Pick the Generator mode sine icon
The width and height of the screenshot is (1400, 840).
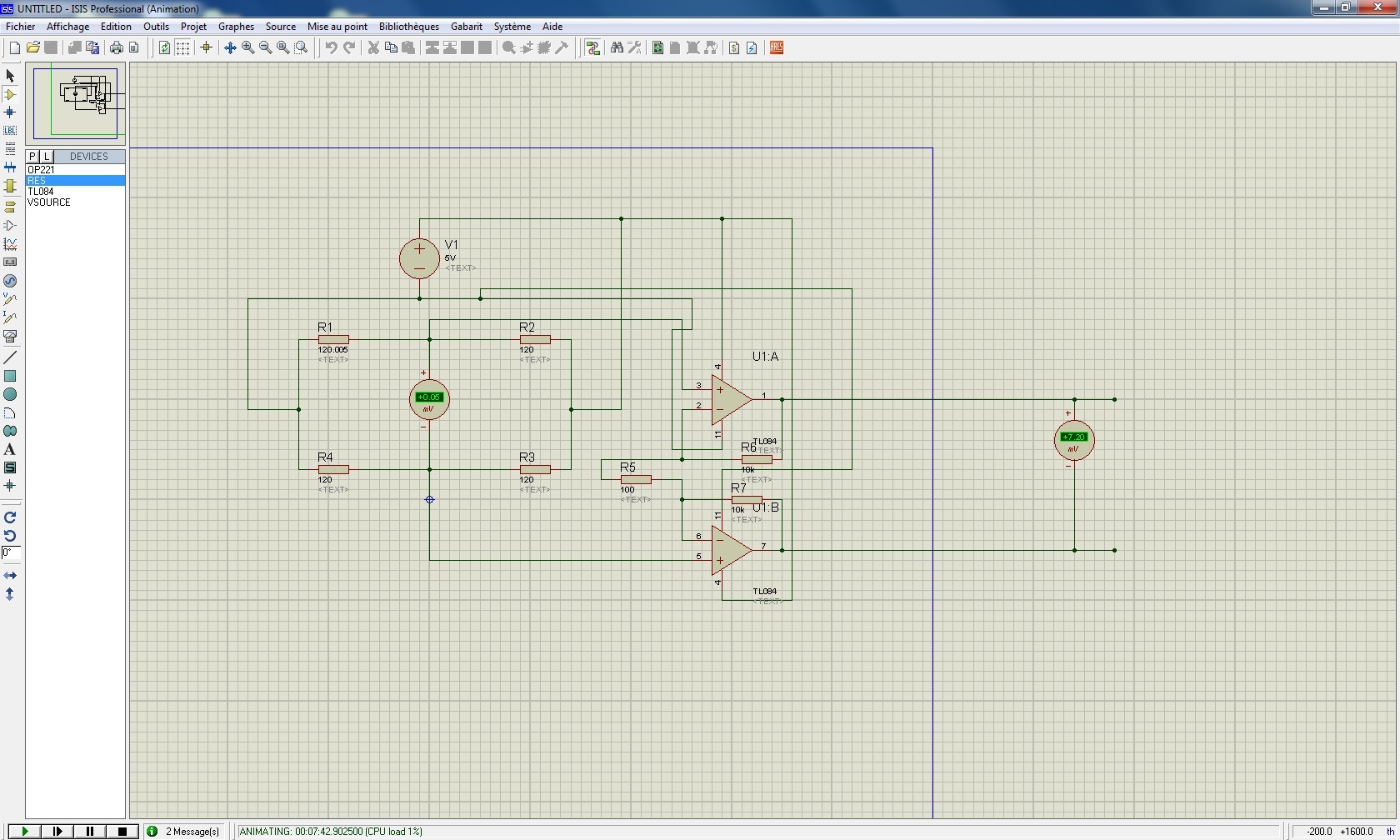click(x=10, y=281)
